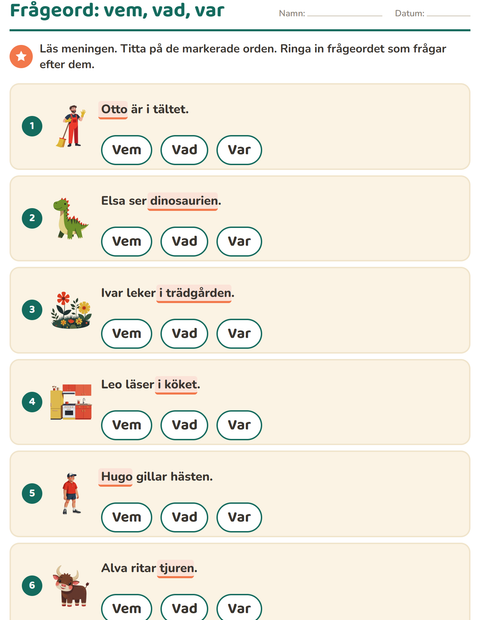480x620 pixels.
Task: Choose Vem for Hugo gillar hästen
Action: 127,517
